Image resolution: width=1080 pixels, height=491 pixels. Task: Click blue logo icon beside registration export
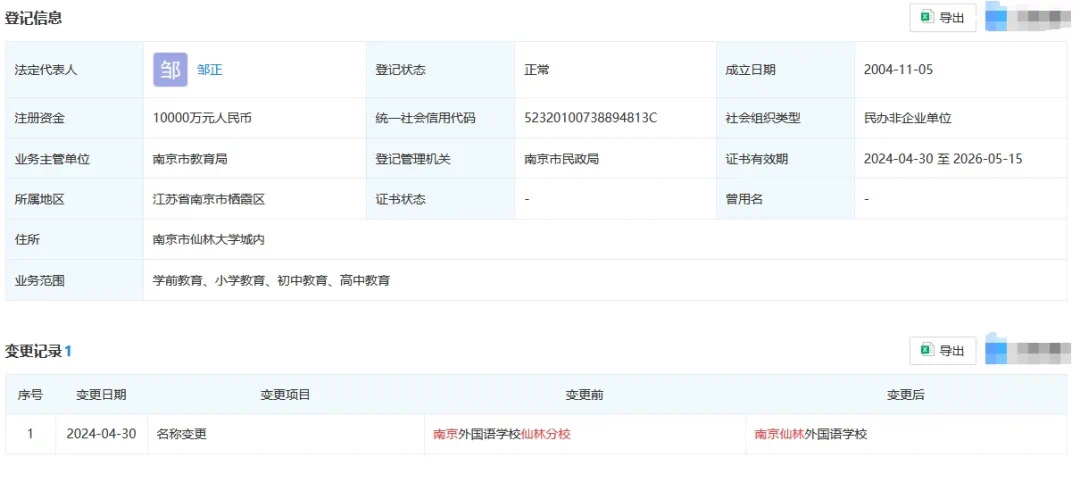point(996,17)
